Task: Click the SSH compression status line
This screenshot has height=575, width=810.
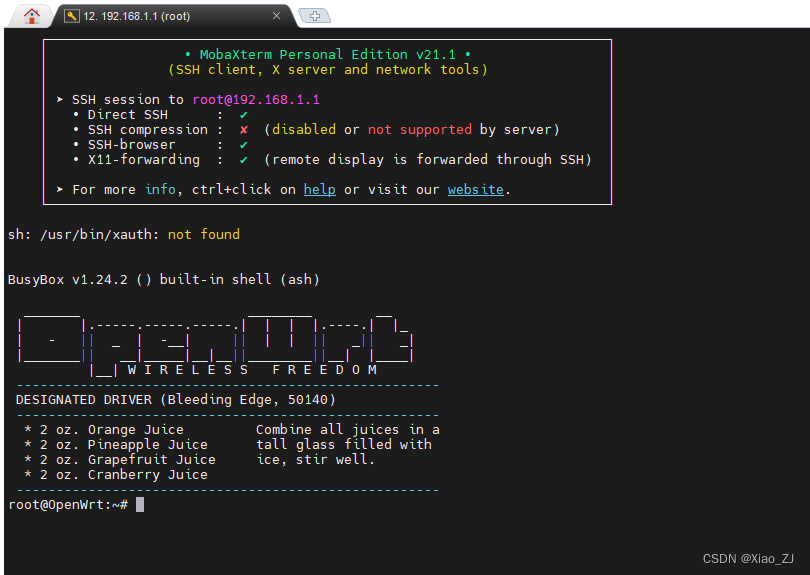Action: click(316, 130)
